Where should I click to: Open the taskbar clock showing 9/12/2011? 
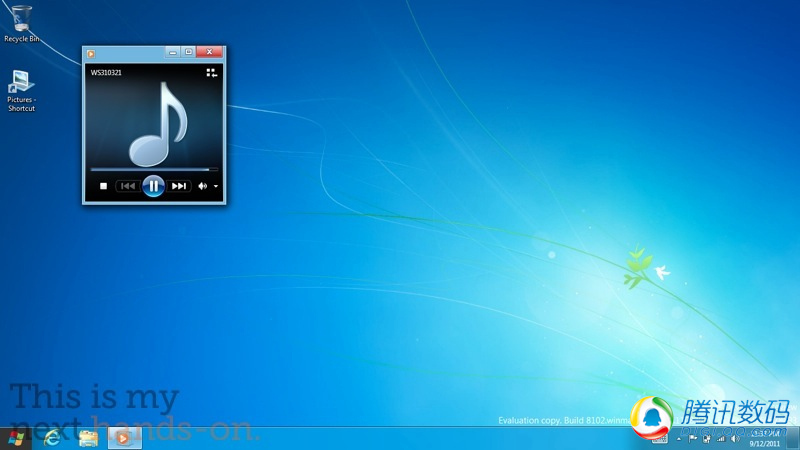tap(765, 439)
